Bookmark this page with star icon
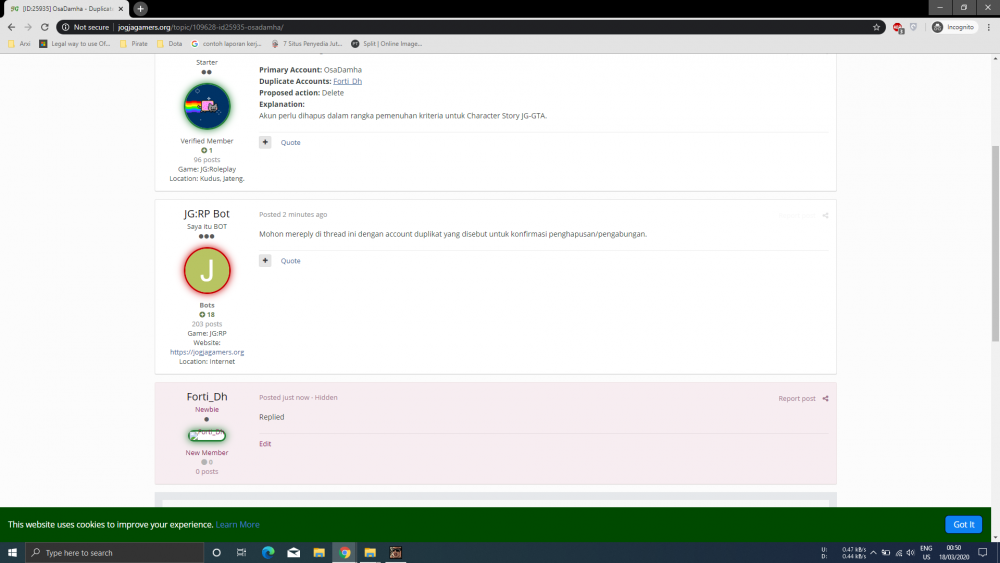 click(x=876, y=27)
